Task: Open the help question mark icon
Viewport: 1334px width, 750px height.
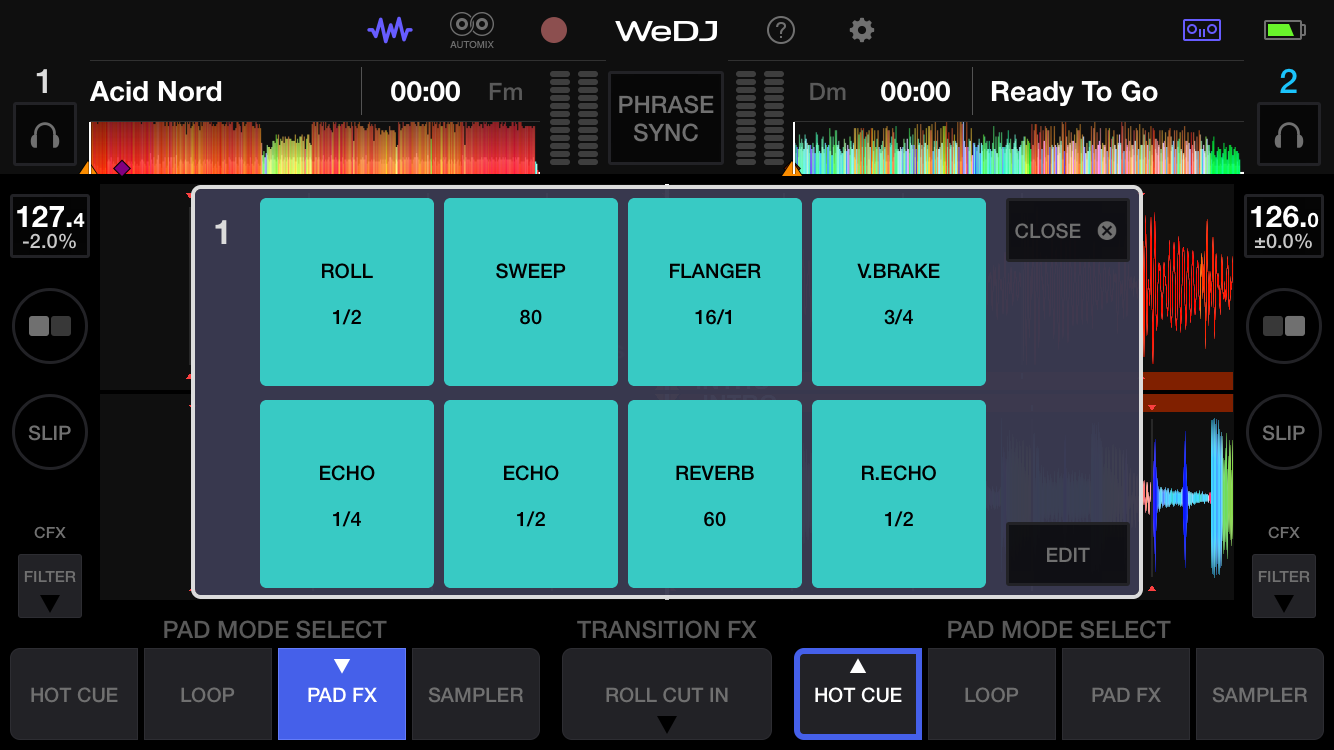Action: click(780, 30)
